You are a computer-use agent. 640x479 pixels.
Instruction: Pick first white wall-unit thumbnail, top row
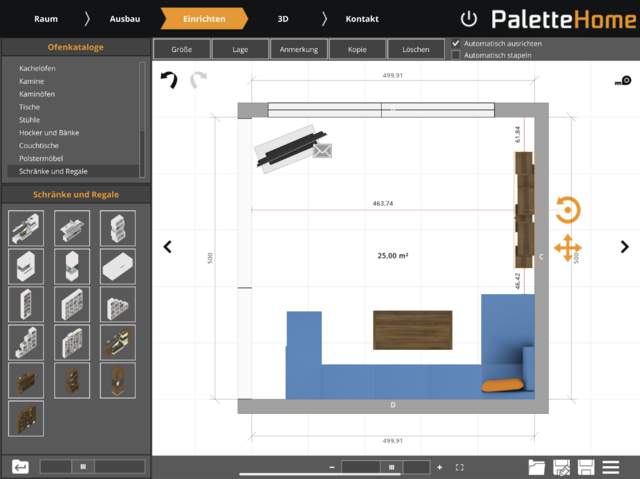(x=26, y=228)
